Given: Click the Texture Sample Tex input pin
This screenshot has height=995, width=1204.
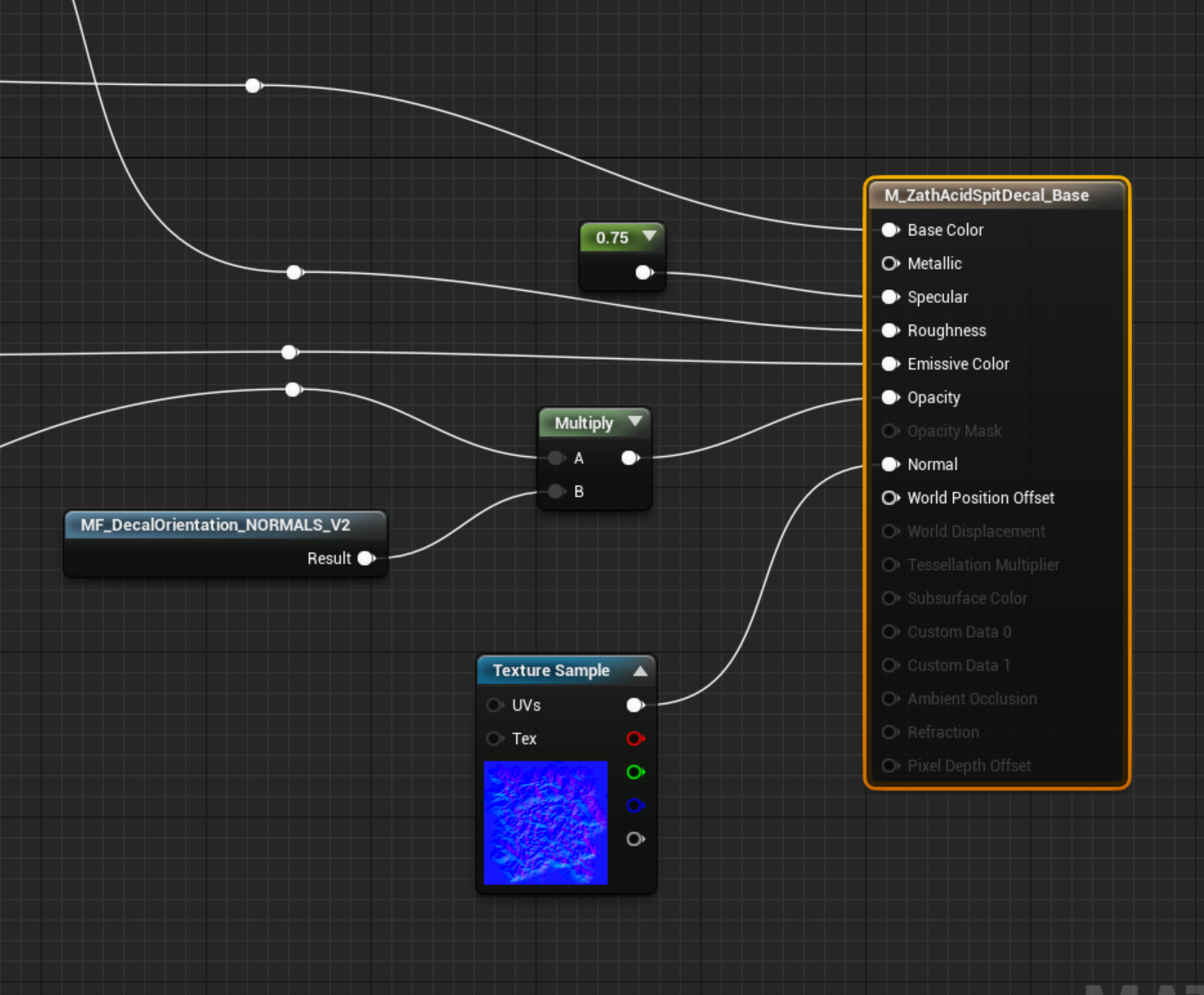Looking at the screenshot, I should coord(494,738).
